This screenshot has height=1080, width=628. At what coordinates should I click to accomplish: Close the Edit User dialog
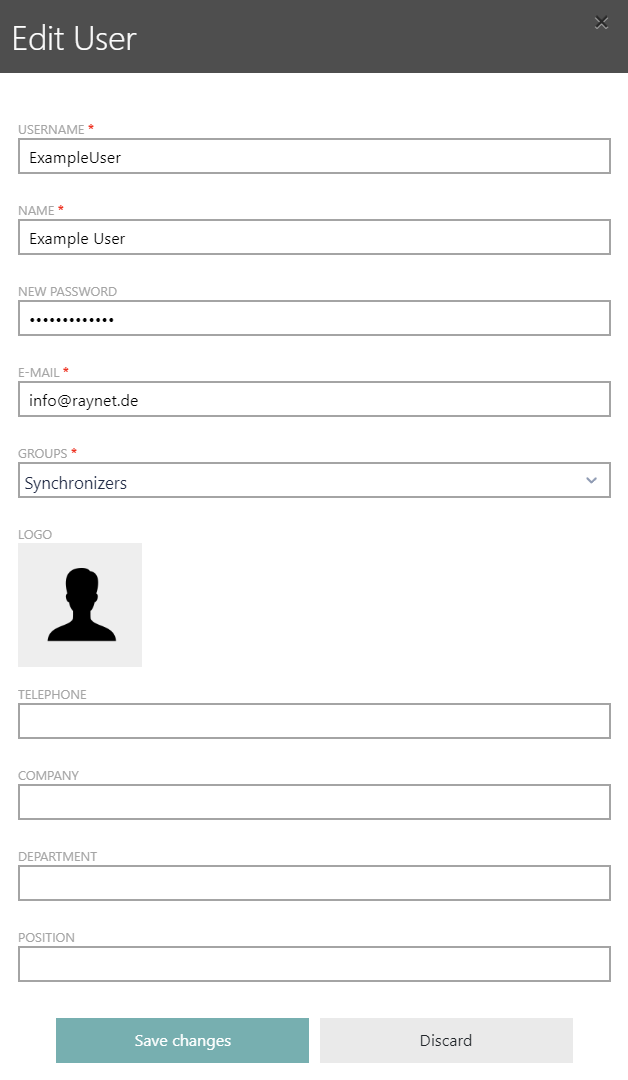[x=601, y=22]
